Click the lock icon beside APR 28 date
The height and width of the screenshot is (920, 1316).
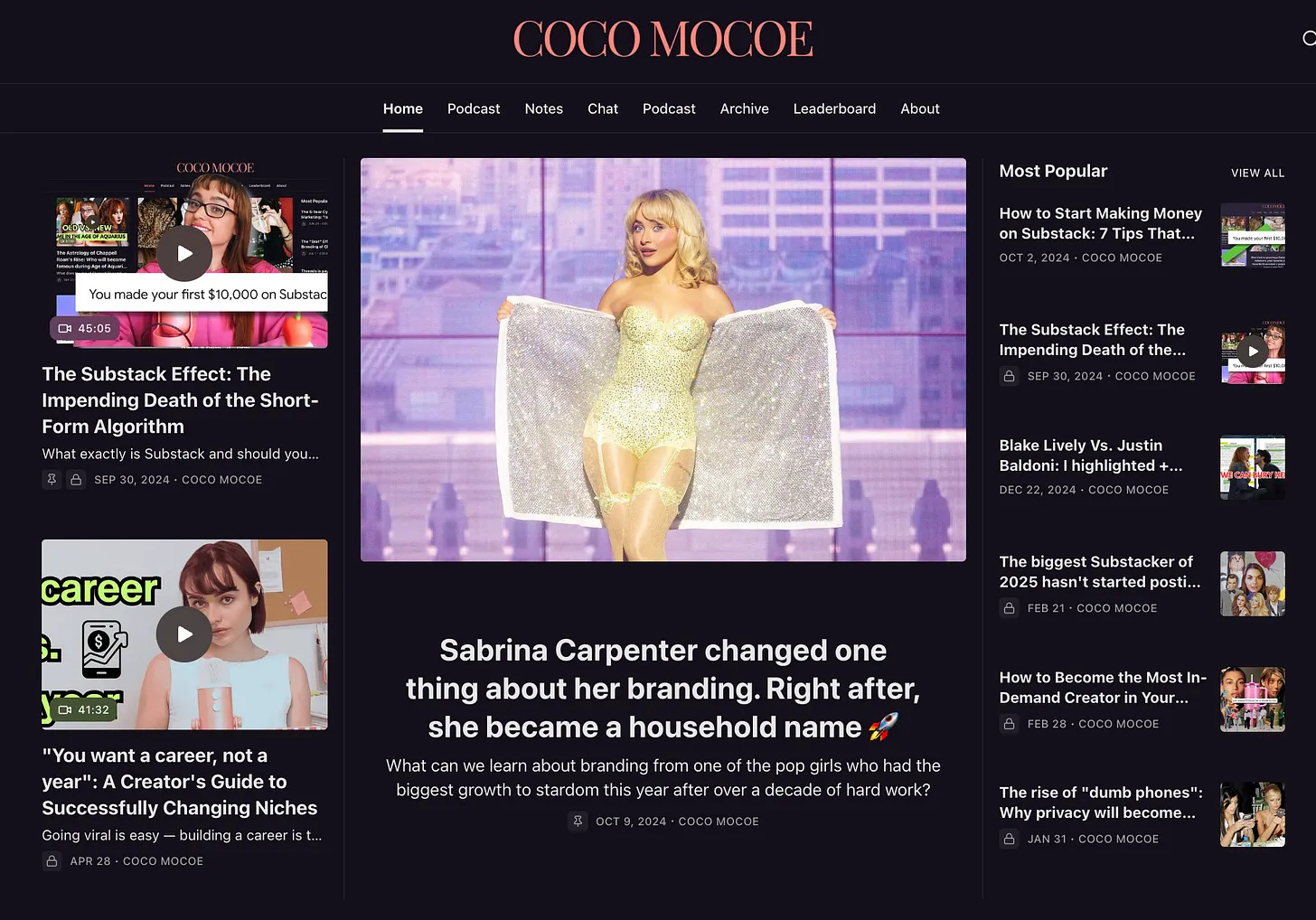(x=52, y=861)
